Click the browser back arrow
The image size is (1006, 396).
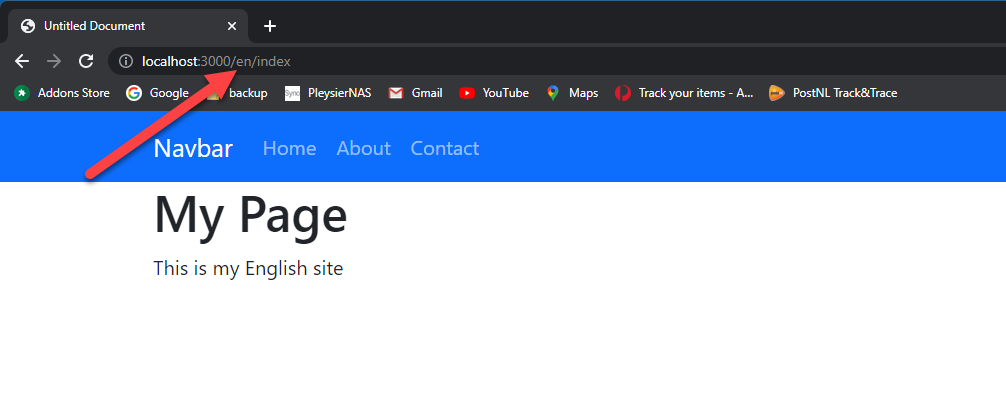click(22, 62)
